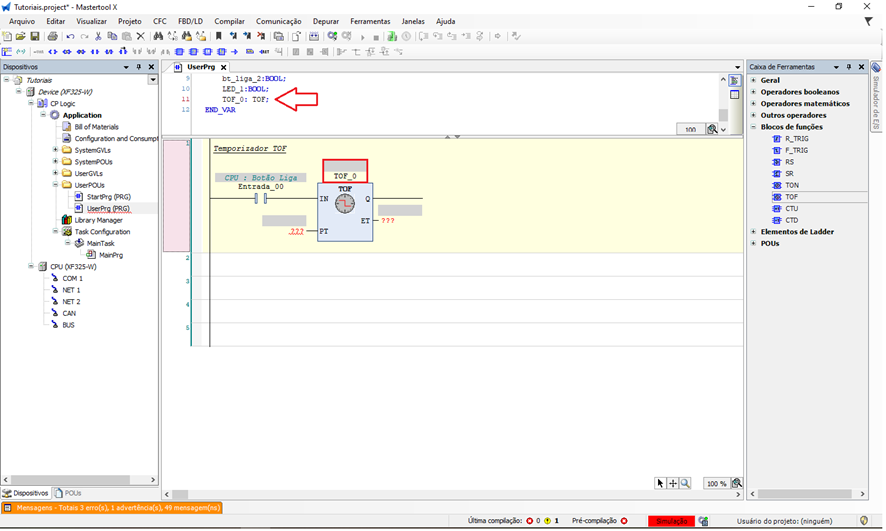Click the Cut scissors icon
This screenshot has width=886, height=531.
pos(97,36)
